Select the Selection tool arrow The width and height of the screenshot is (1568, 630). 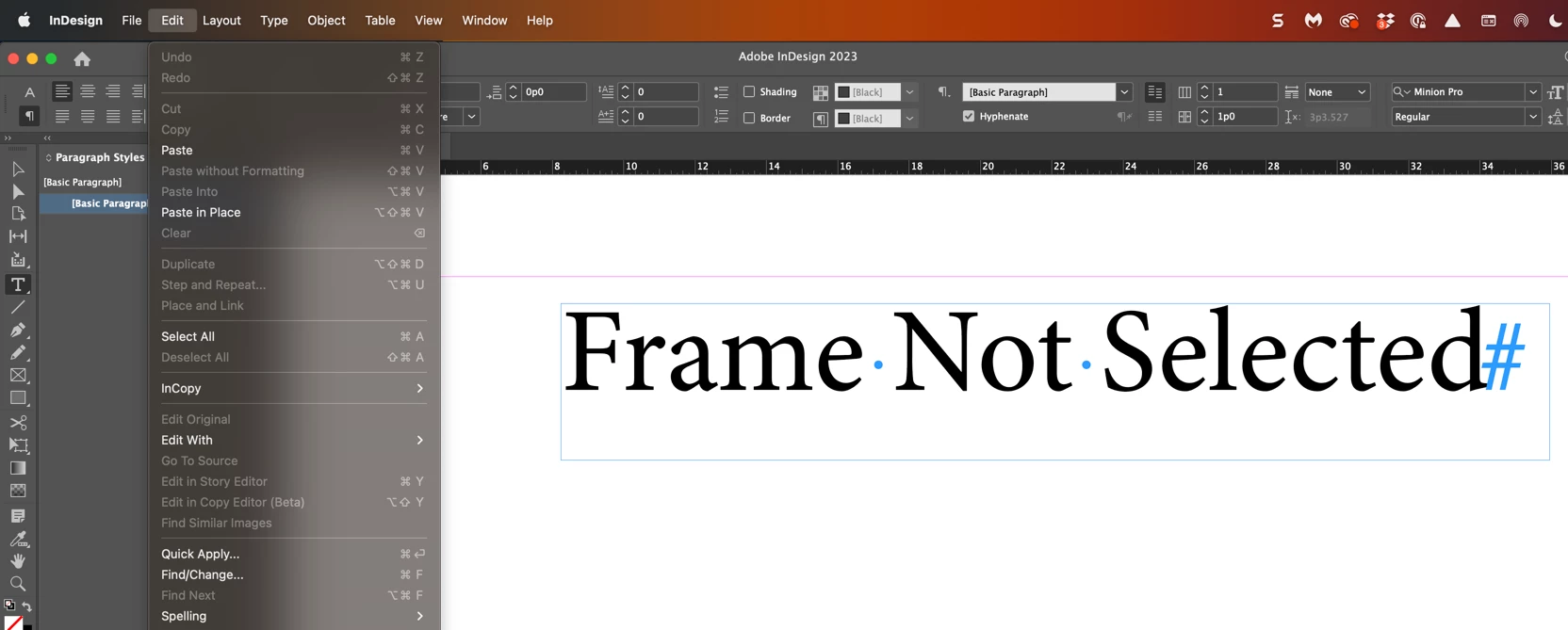pyautogui.click(x=18, y=169)
